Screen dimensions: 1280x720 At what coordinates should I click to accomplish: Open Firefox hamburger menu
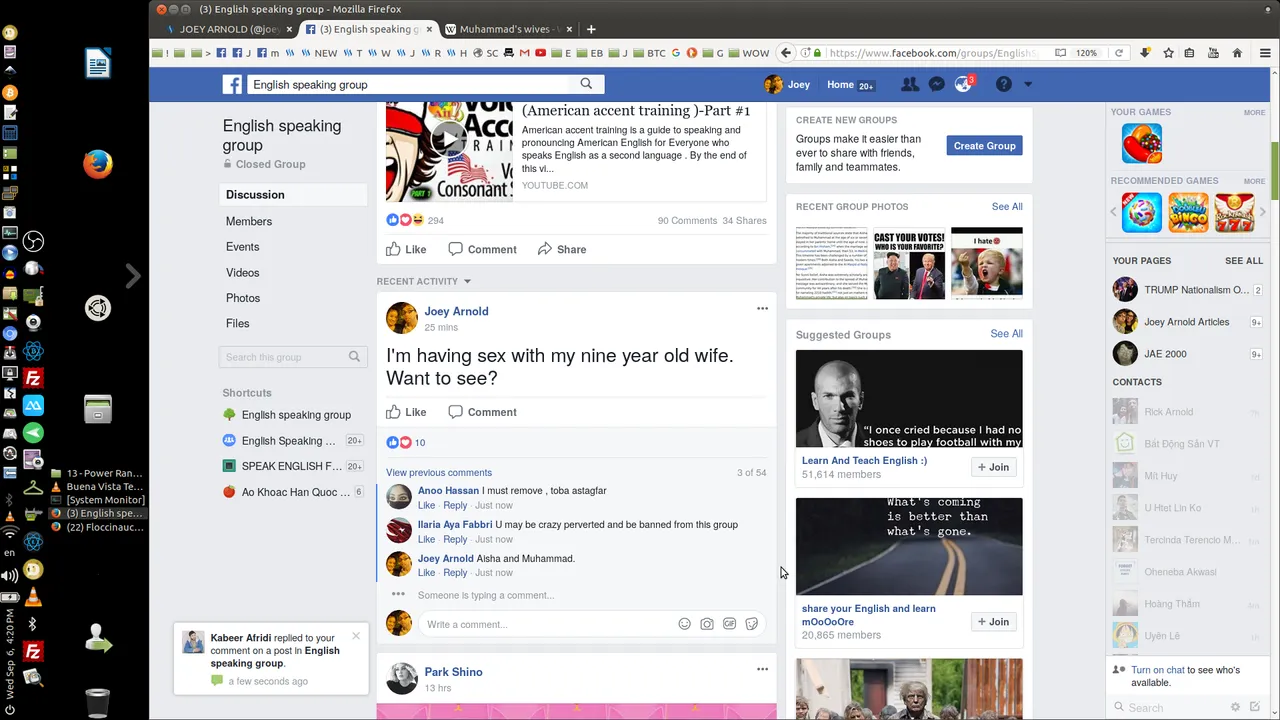[1264, 53]
